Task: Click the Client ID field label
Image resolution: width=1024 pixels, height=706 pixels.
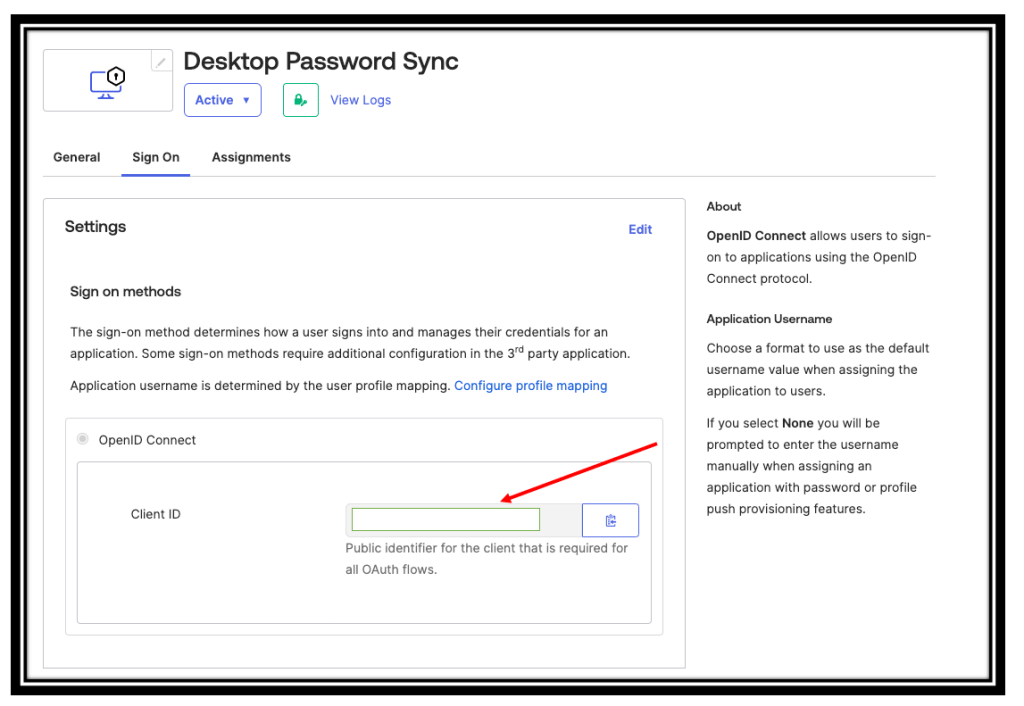Action: 155,514
